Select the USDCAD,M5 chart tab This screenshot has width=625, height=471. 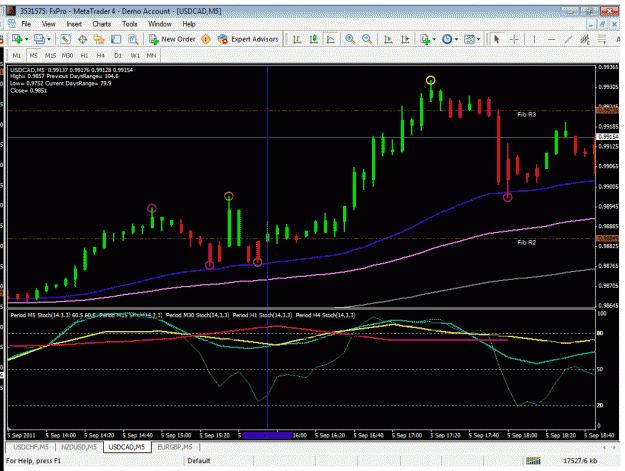(127, 447)
